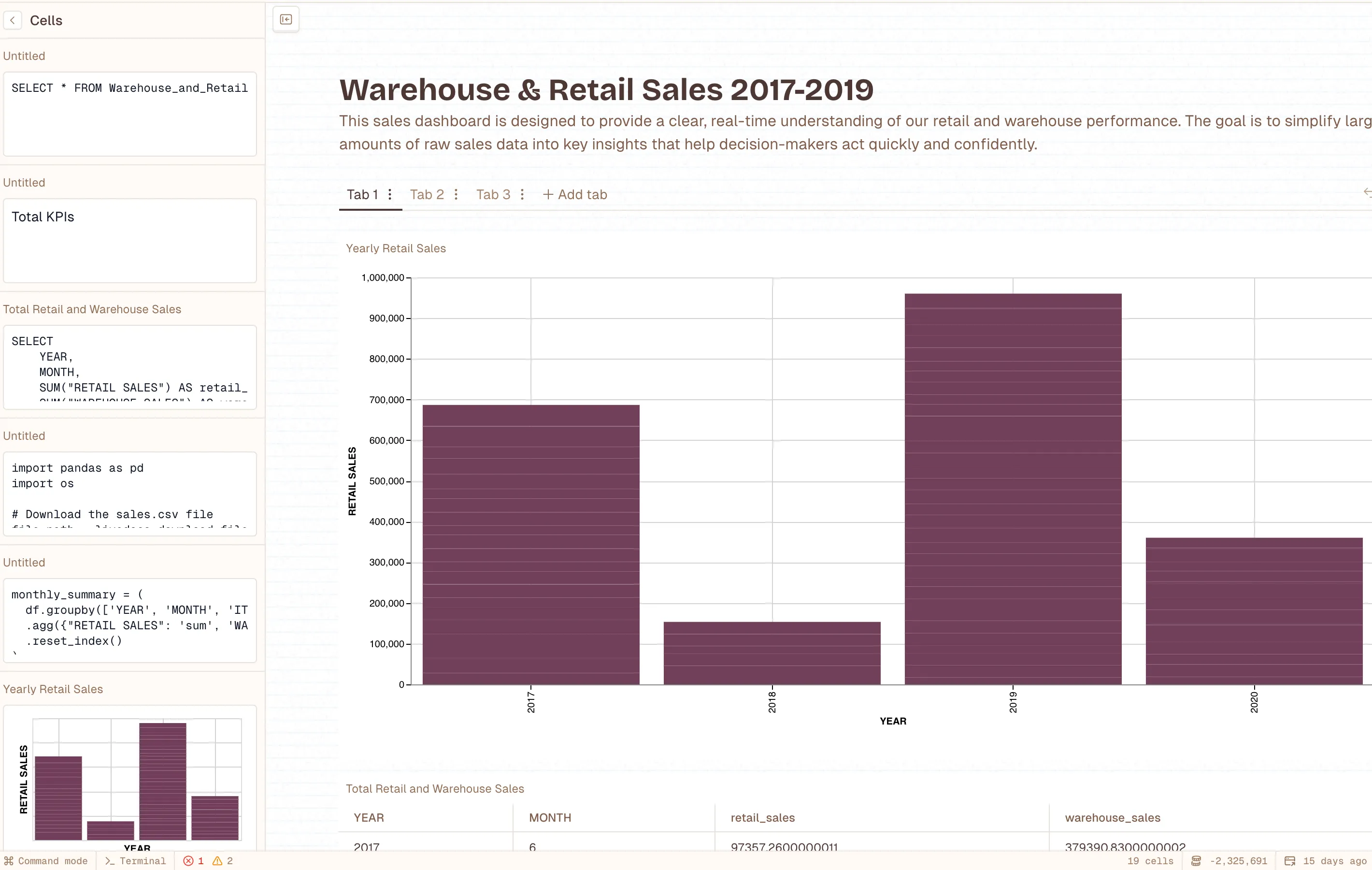Click the retail_sales column header

(762, 817)
